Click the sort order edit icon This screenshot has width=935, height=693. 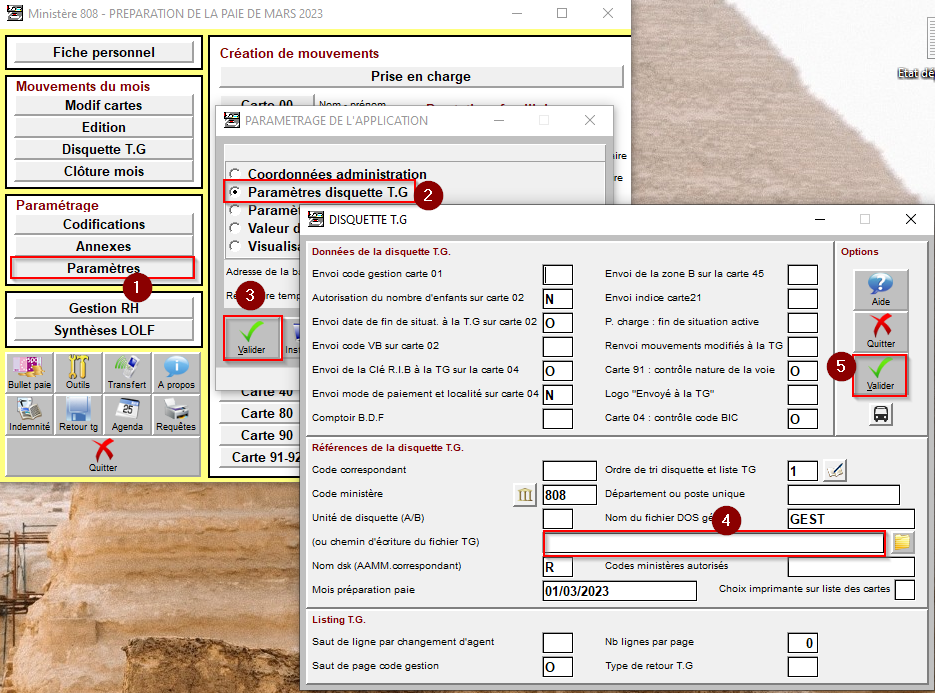tap(834, 470)
